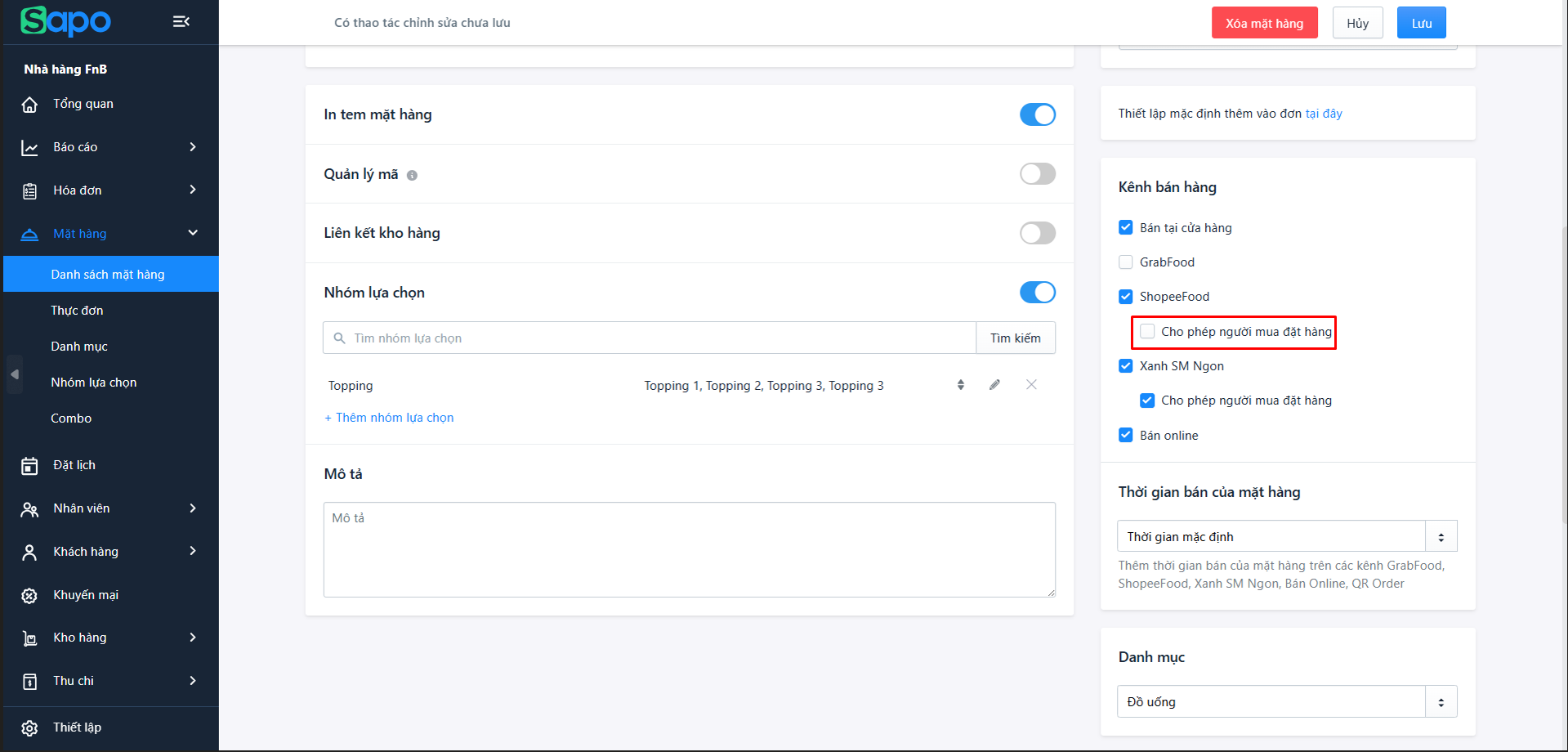Go to the Combo sidebar item
This screenshot has height=752, width=1568.
[71, 419]
